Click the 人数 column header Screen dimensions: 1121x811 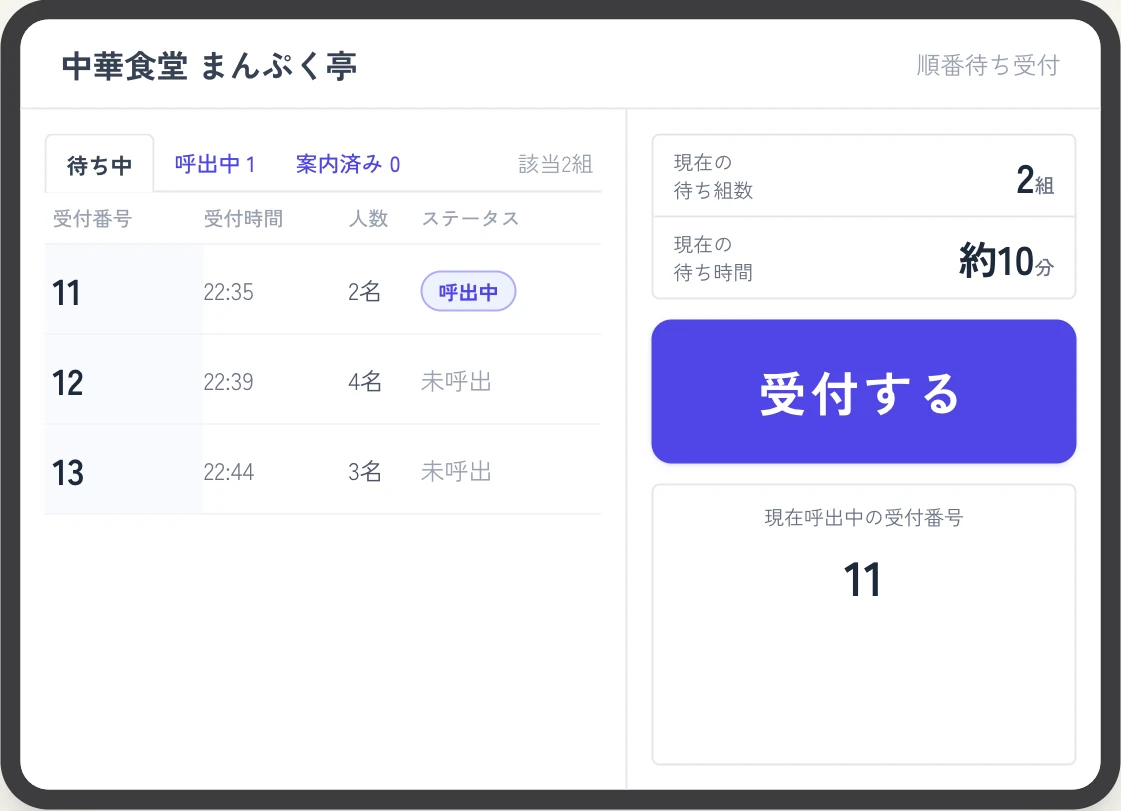(368, 219)
